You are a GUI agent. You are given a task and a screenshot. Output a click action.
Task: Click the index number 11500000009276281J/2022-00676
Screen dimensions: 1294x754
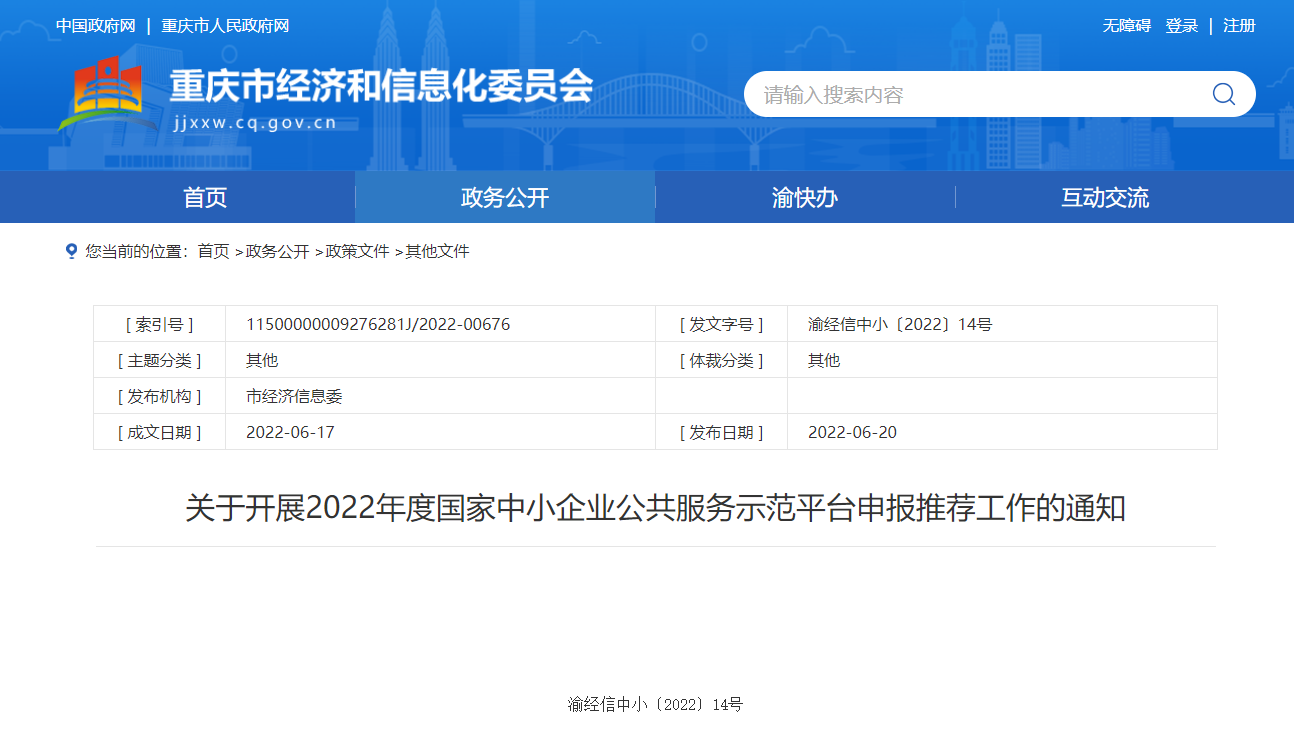pos(378,324)
